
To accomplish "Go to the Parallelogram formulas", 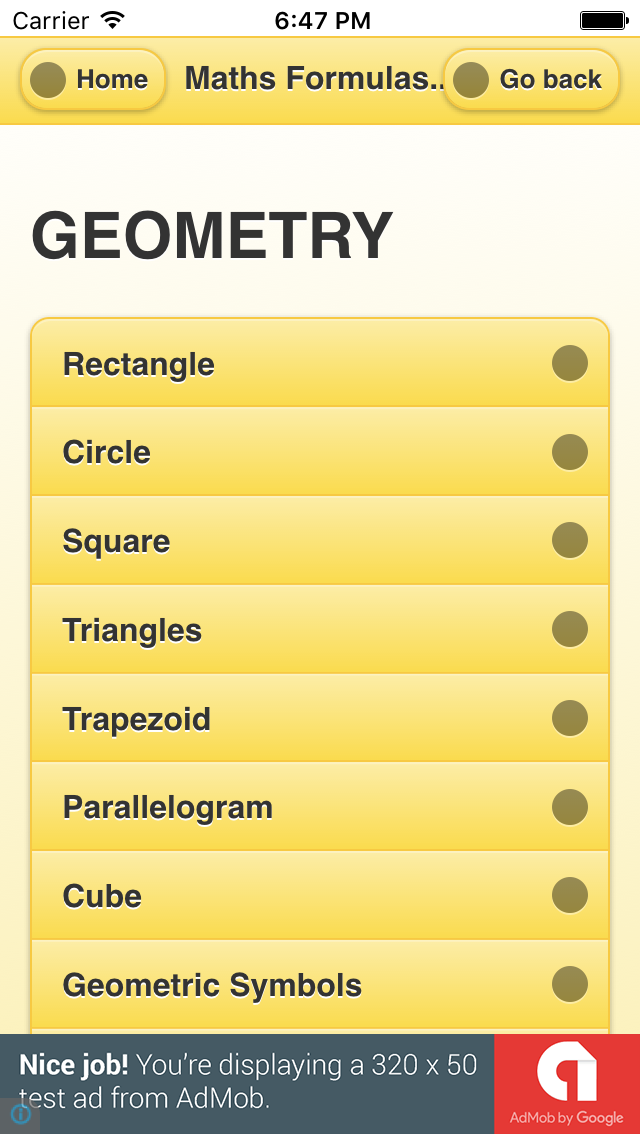I will [x=168, y=807].
